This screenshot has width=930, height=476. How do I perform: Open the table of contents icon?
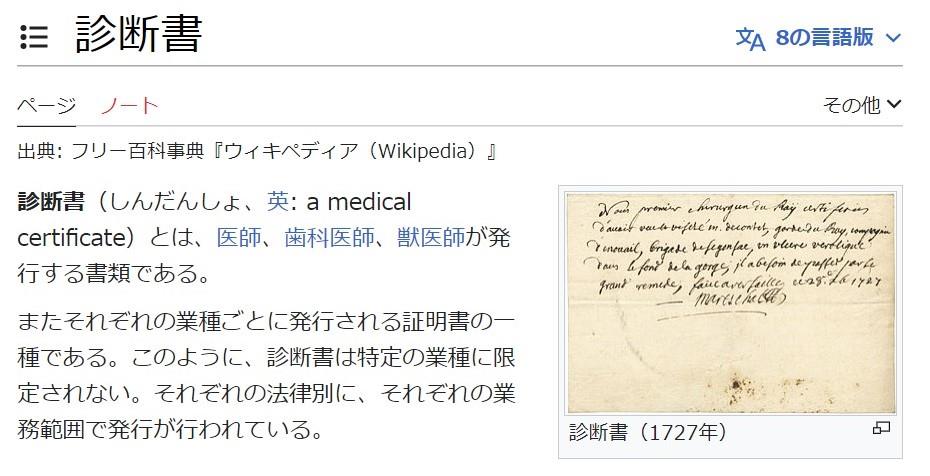tap(34, 36)
